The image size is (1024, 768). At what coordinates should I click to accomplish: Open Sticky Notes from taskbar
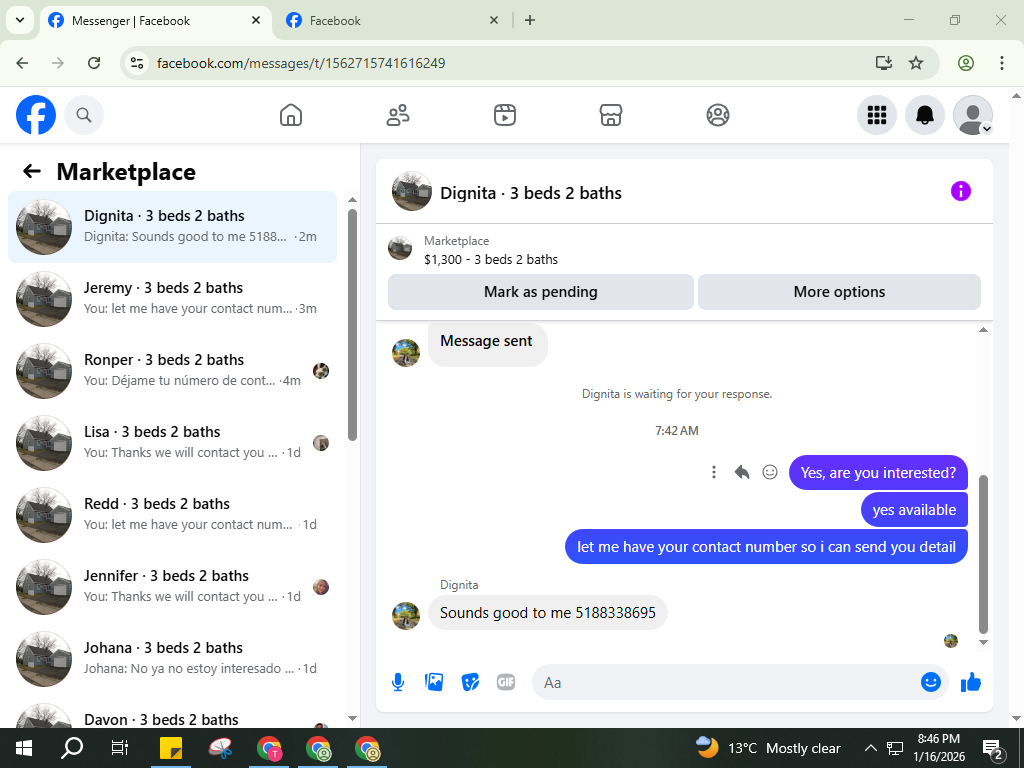pyautogui.click(x=171, y=748)
